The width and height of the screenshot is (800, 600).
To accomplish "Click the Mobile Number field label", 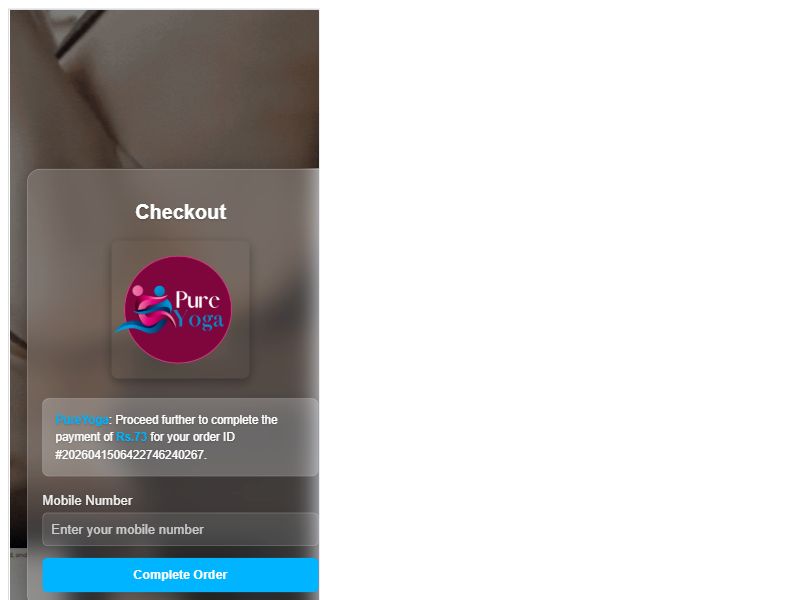I will tap(87, 501).
